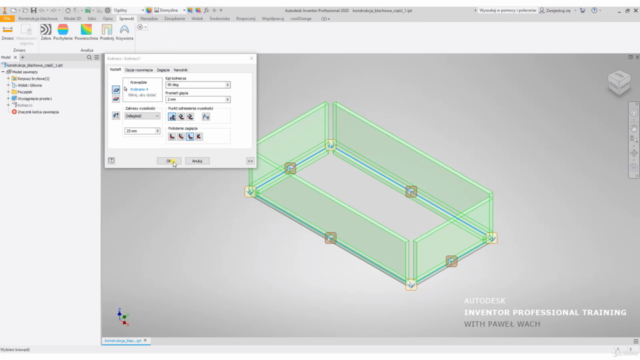The height and width of the screenshot is (360, 640).
Task: Open the Powierzchnia surface analysis tool
Action: click(x=86, y=32)
